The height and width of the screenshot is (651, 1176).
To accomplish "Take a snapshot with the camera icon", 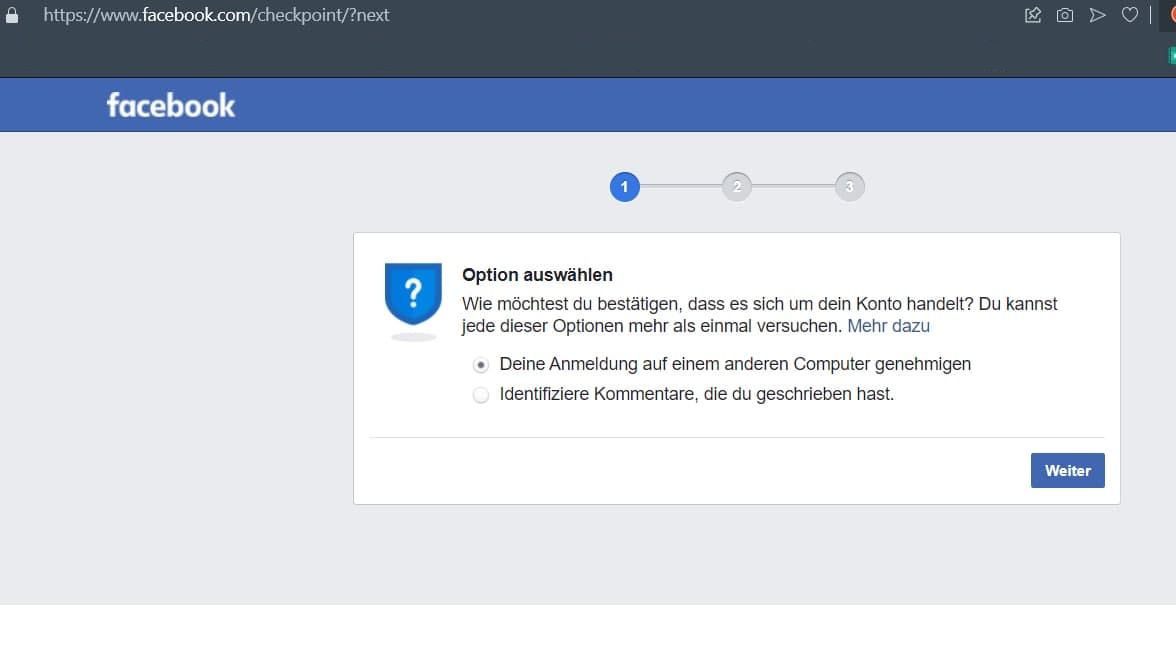I will [1064, 15].
